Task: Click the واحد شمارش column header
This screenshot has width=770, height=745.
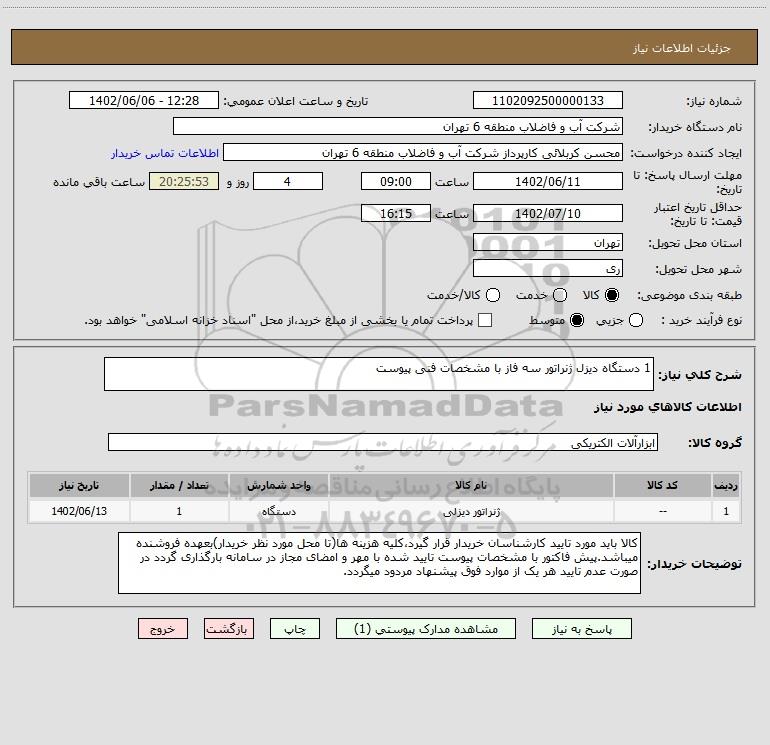Action: (x=278, y=485)
